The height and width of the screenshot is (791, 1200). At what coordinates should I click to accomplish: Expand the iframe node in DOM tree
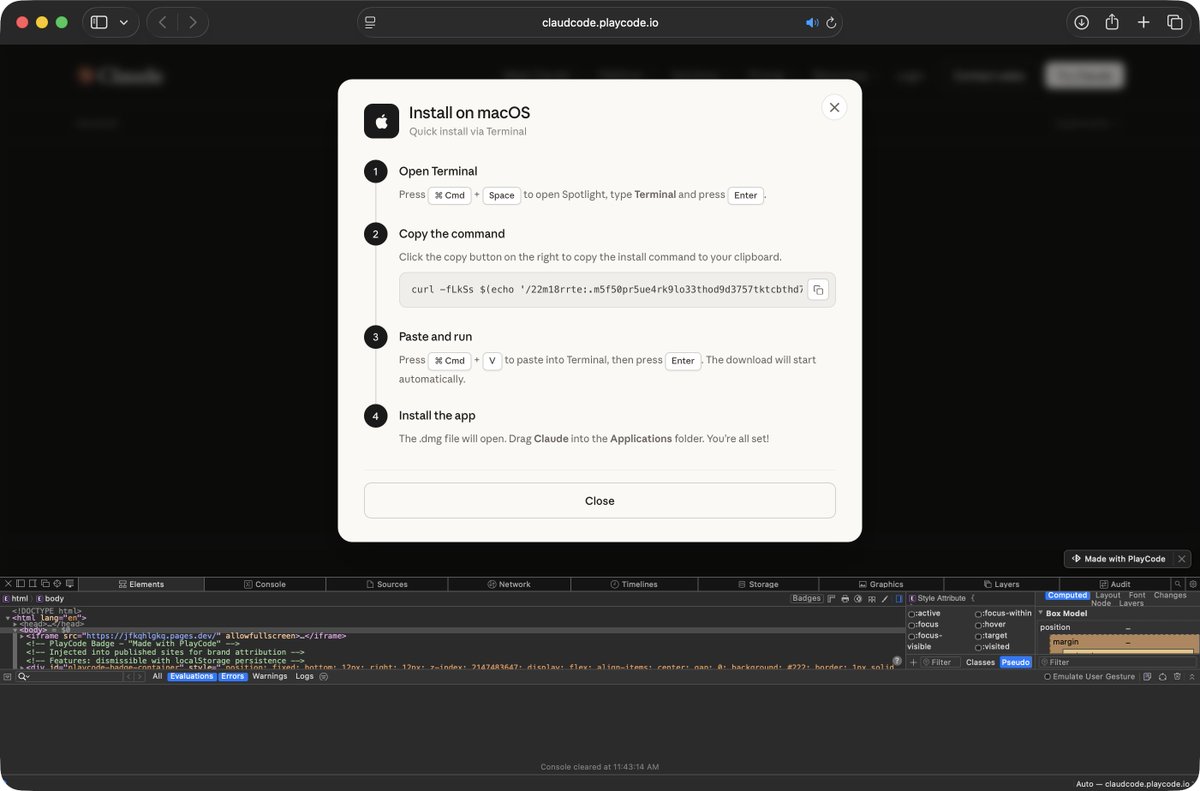[22, 636]
